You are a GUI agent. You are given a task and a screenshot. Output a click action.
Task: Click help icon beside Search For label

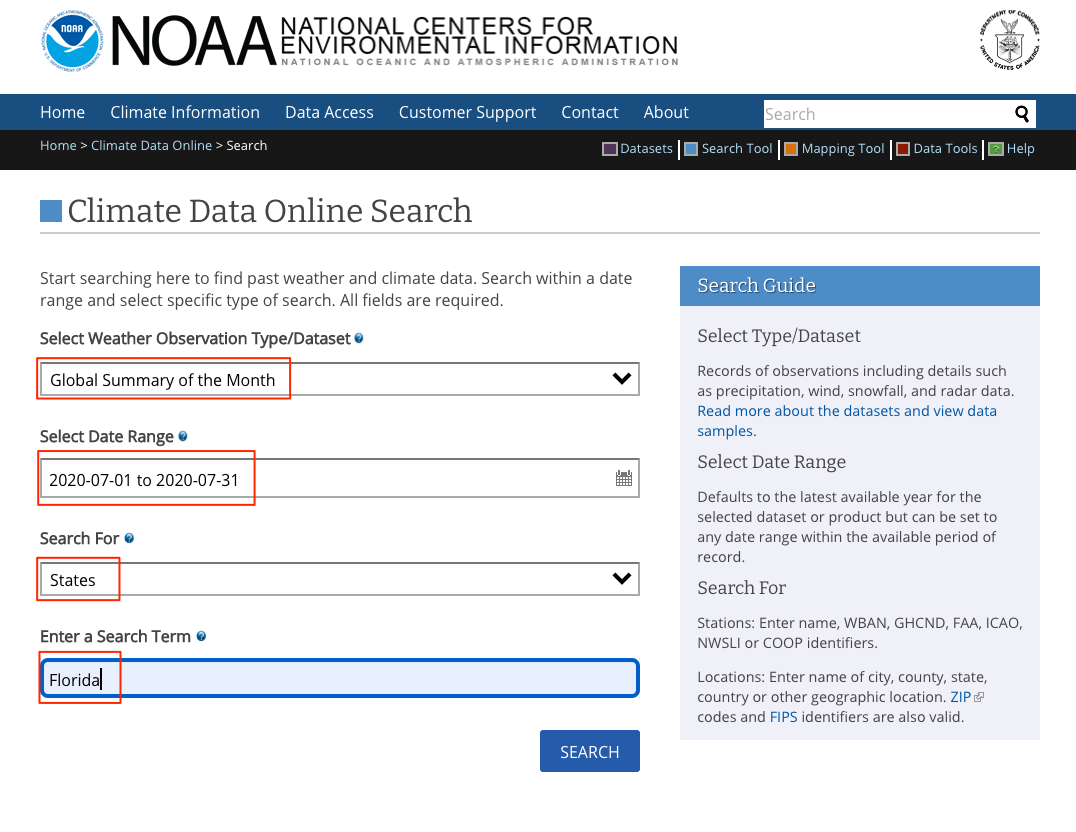coord(129,538)
